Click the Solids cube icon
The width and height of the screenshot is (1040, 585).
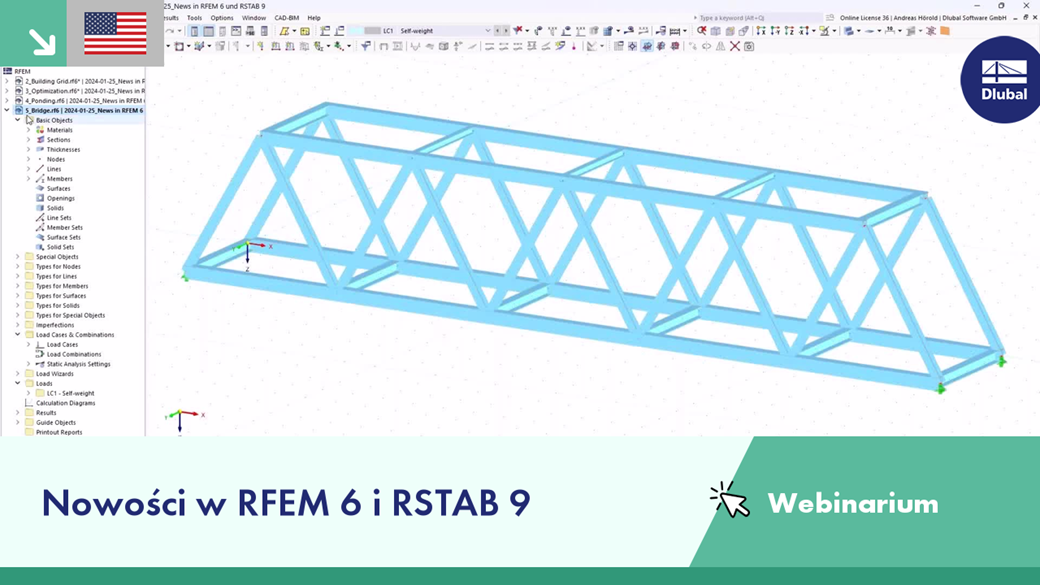(x=40, y=208)
